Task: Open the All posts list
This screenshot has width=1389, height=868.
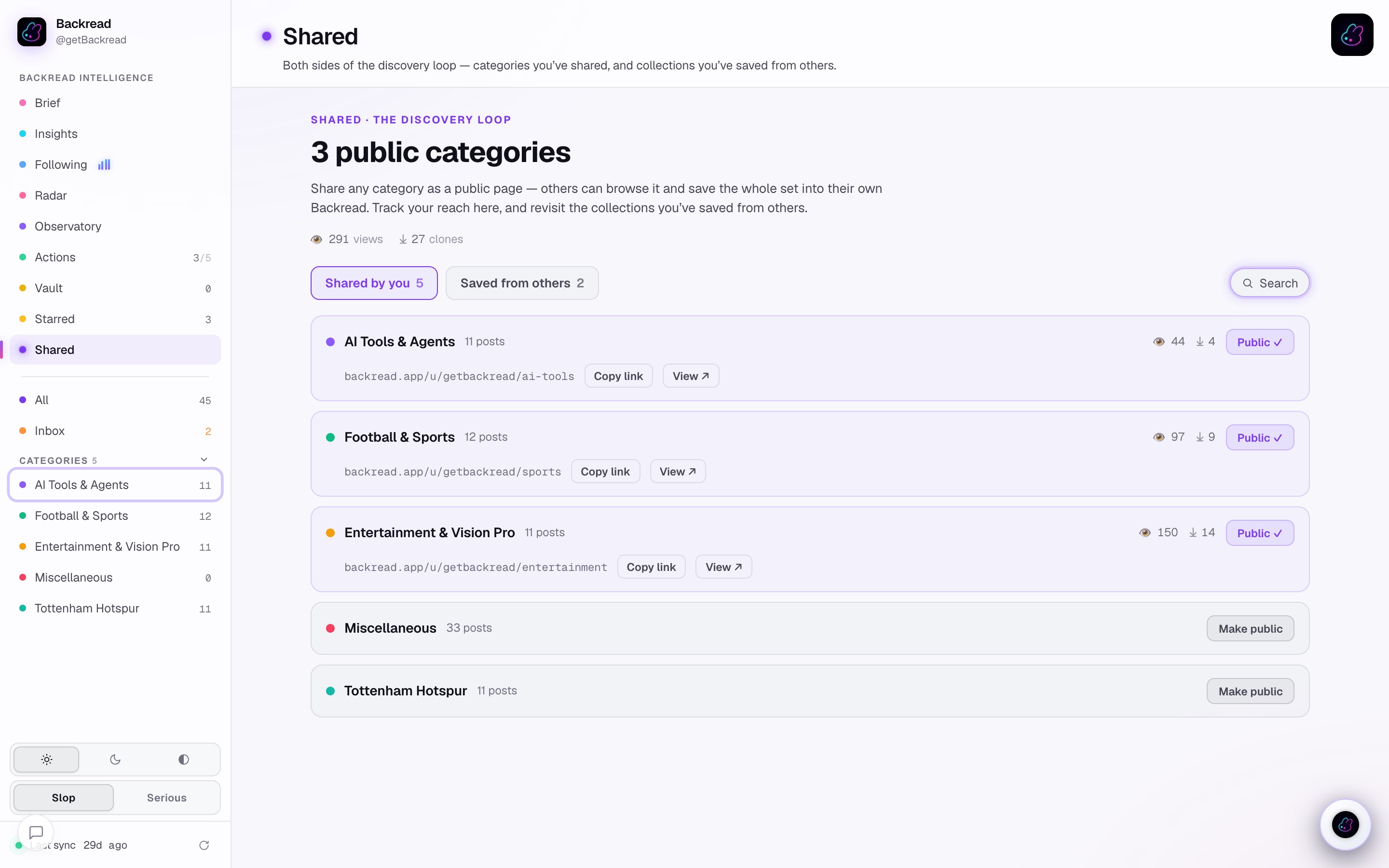Action: tap(115, 400)
